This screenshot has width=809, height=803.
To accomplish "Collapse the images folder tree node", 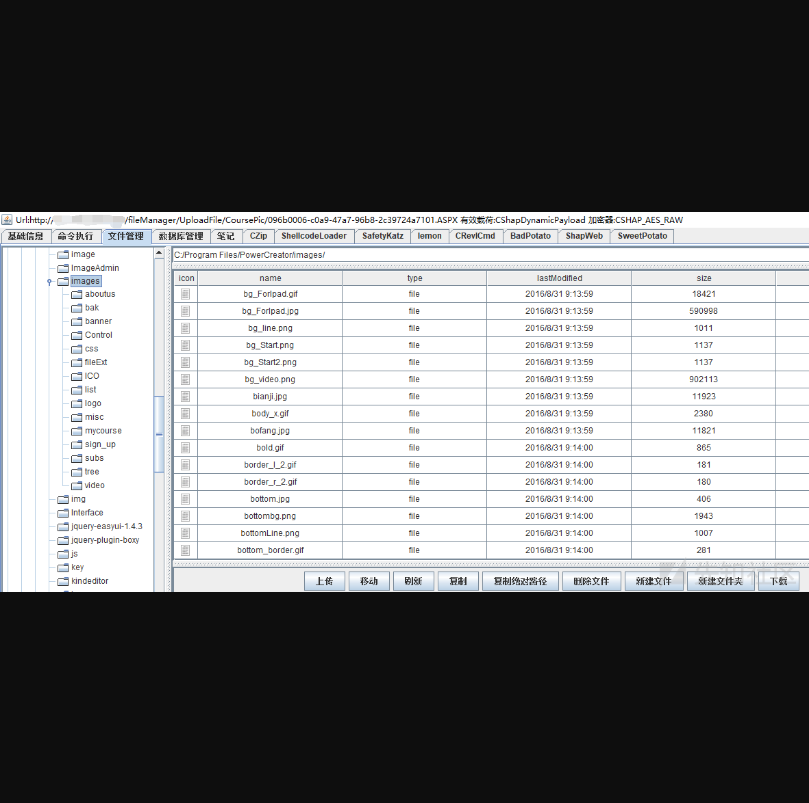I will tap(49, 282).
